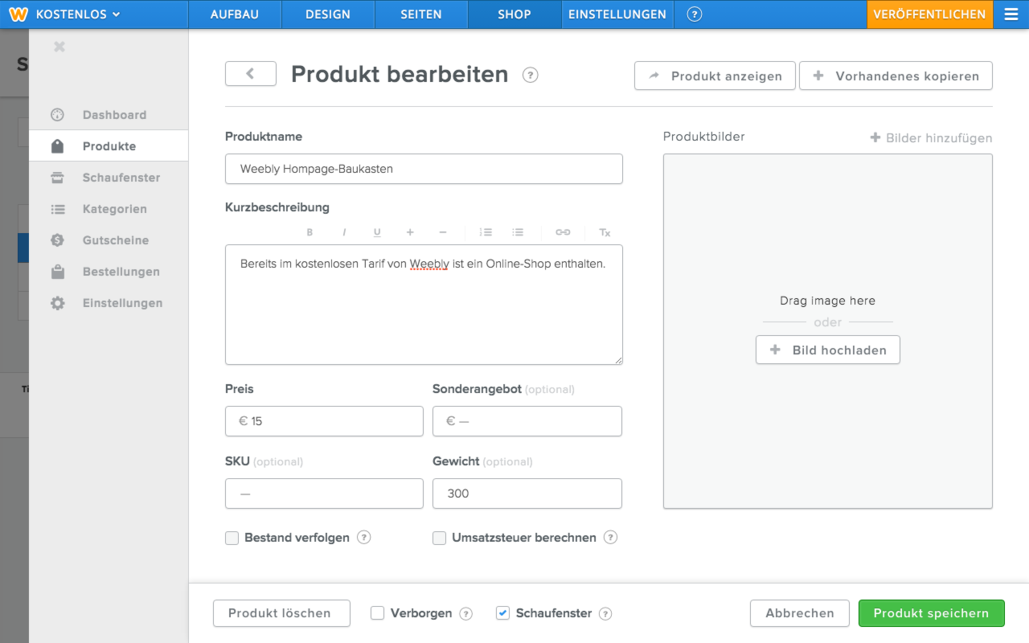The width and height of the screenshot is (1029, 643).
Task: Focus the Gewicht input field
Action: (x=527, y=493)
